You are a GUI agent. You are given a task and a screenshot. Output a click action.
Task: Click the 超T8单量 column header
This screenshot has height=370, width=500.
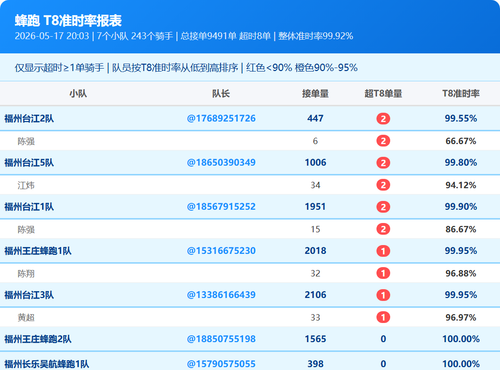pos(383,94)
